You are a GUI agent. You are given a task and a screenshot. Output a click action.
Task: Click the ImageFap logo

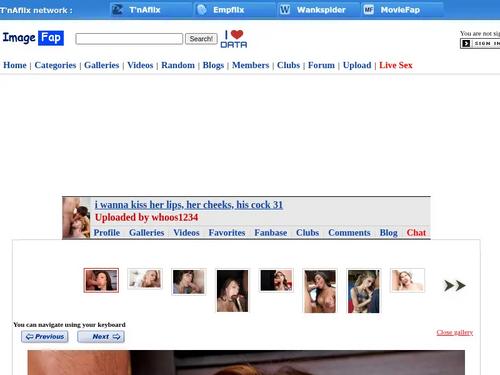pyautogui.click(x=33, y=38)
